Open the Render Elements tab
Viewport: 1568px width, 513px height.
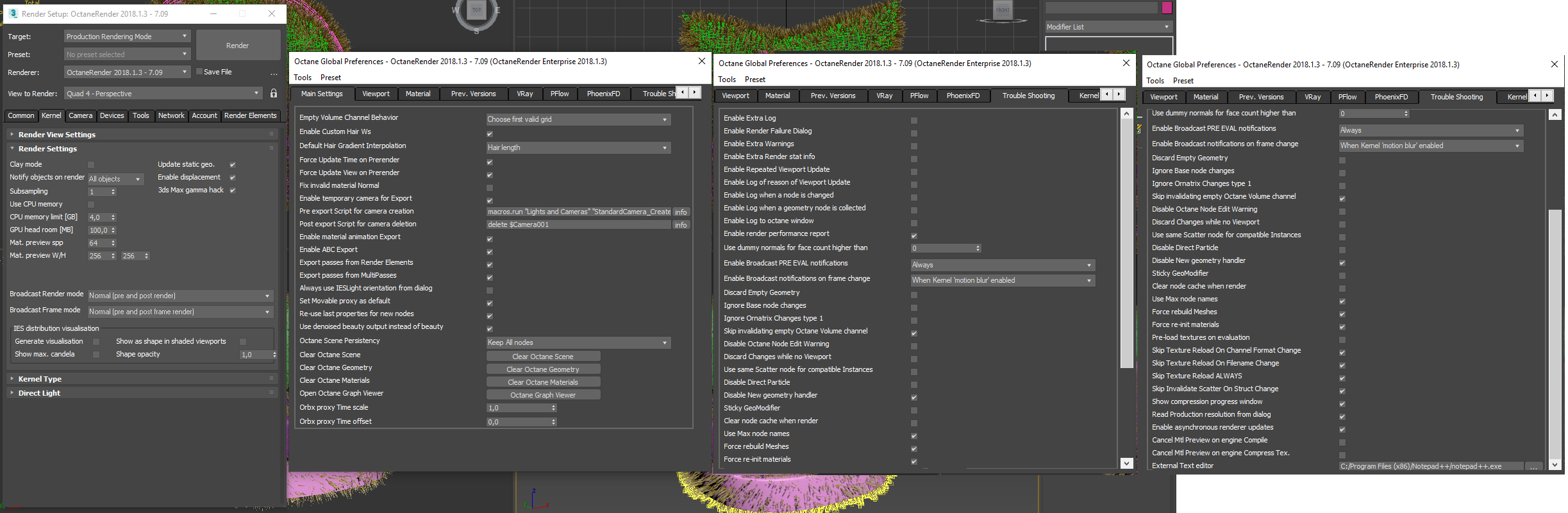click(251, 115)
